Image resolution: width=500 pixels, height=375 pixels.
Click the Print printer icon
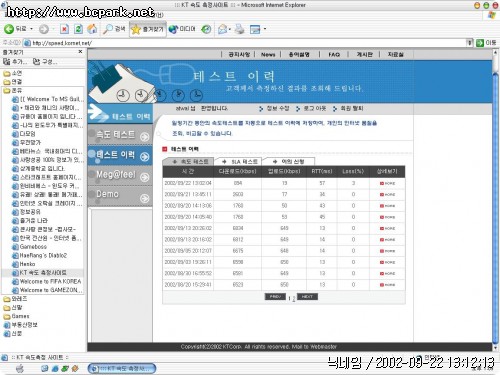(x=239, y=29)
